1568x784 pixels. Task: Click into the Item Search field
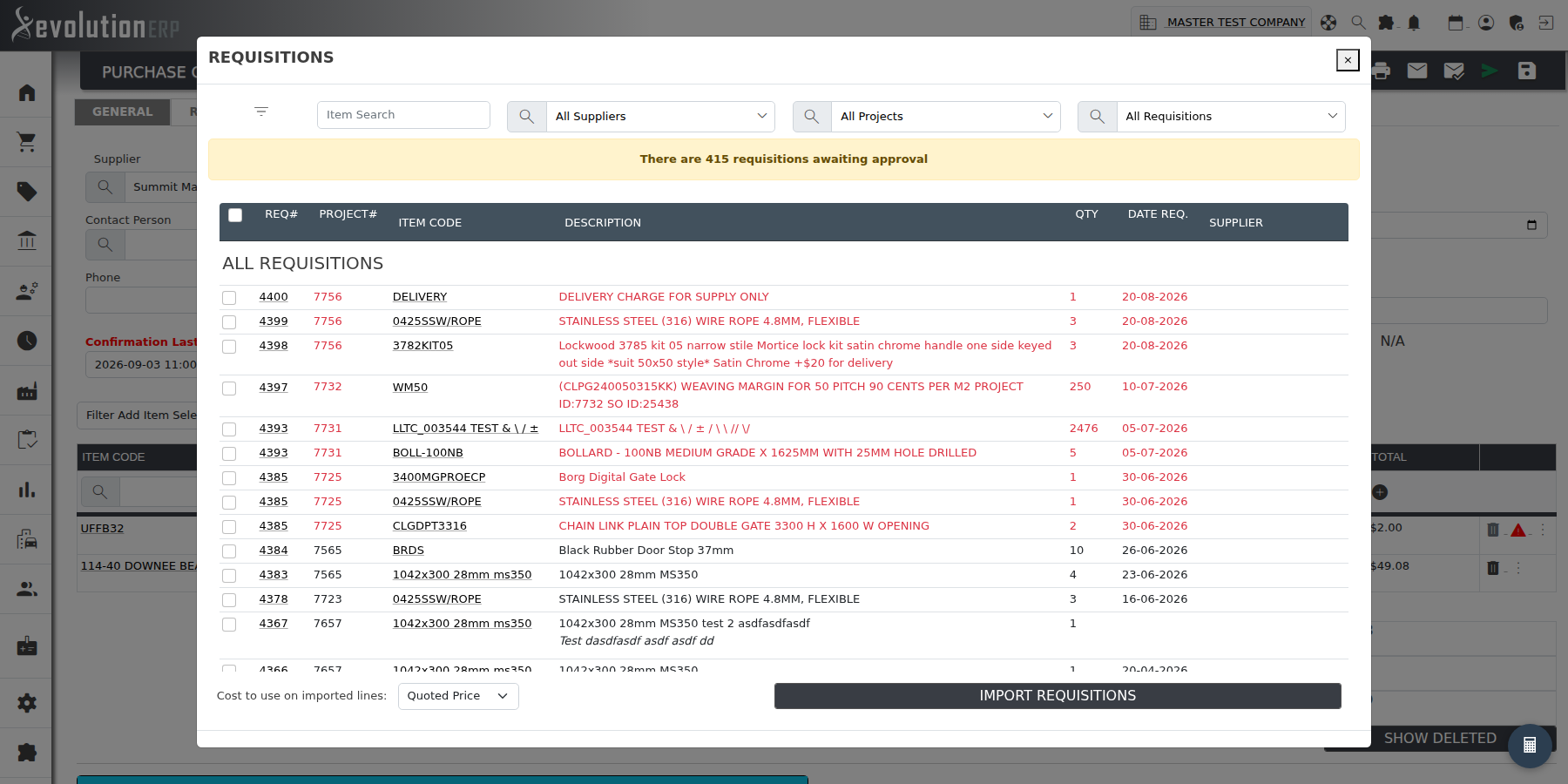pyautogui.click(x=403, y=115)
